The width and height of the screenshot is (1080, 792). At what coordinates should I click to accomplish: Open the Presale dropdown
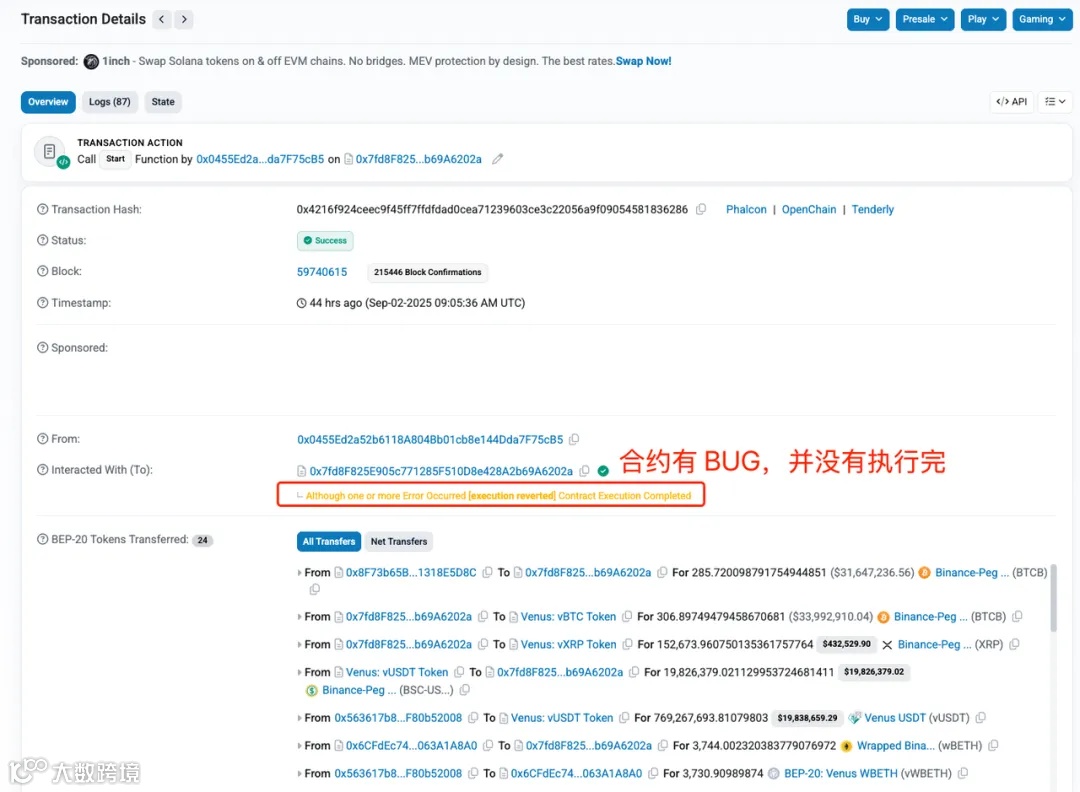point(925,19)
